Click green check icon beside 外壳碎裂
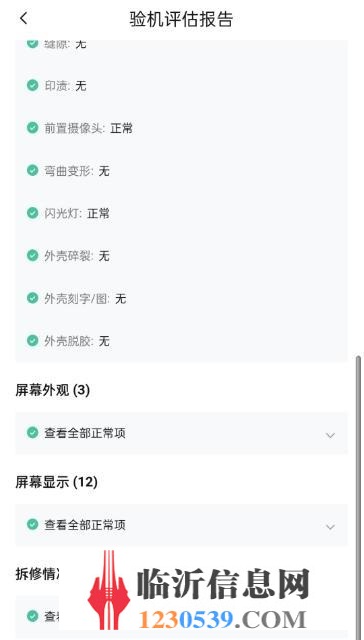Viewport: 364px width, 640px height. pyautogui.click(x=33, y=256)
